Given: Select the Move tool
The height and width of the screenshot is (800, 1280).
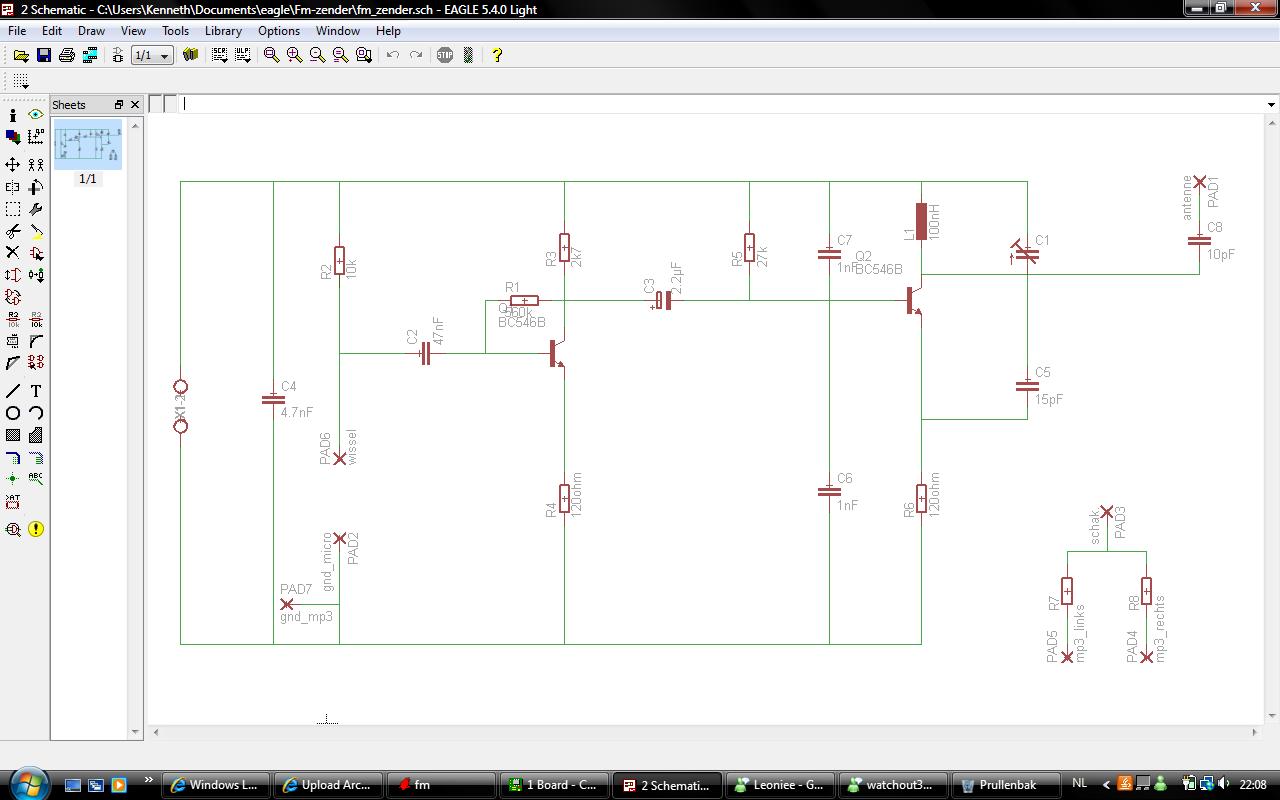Looking at the screenshot, I should (x=13, y=164).
